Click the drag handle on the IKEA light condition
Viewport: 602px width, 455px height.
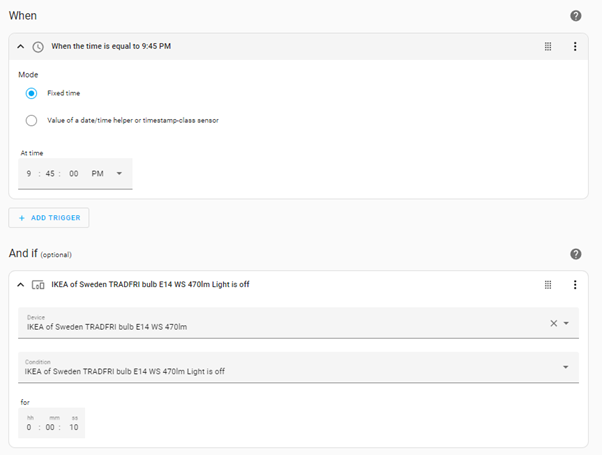(x=548, y=285)
